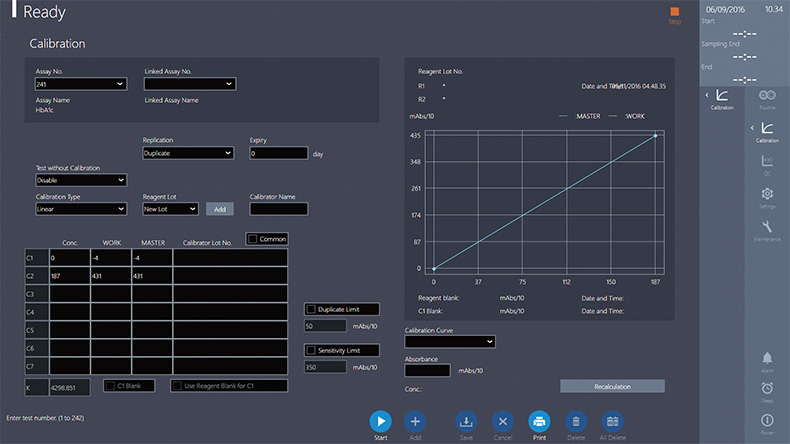Click the Delete trash icon
The image size is (790, 444).
pos(576,421)
